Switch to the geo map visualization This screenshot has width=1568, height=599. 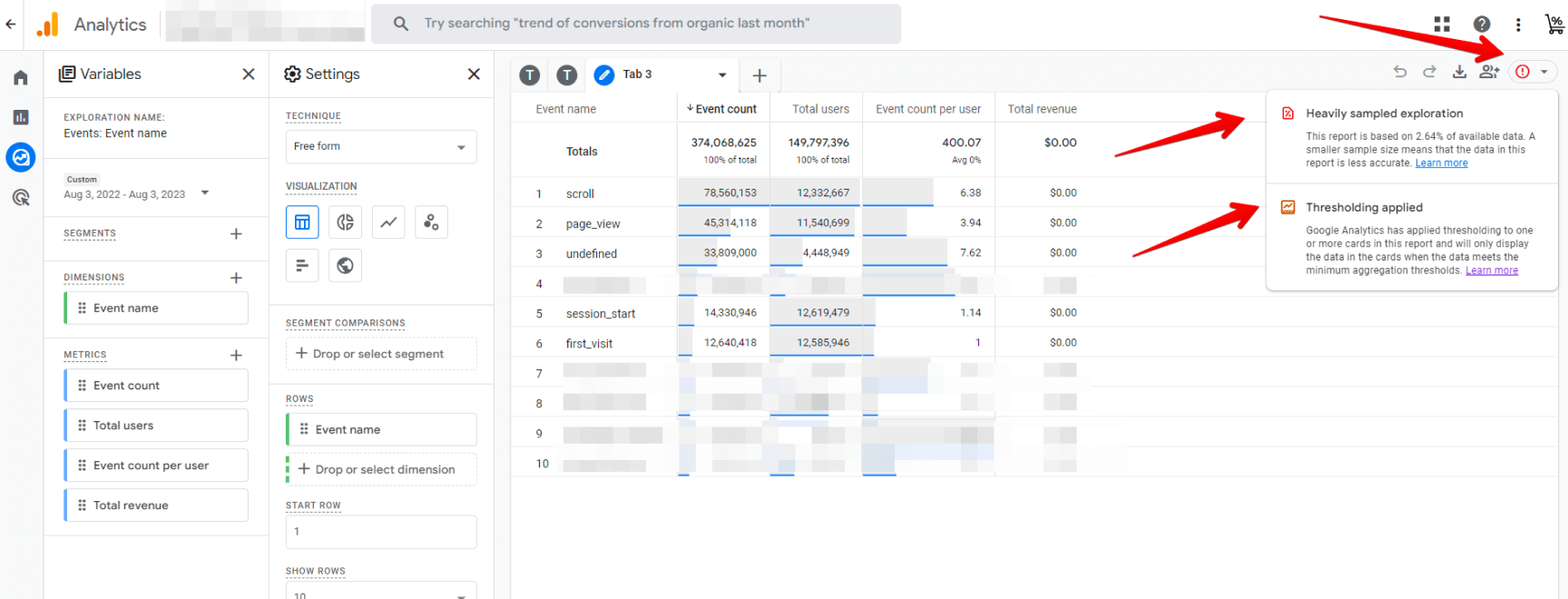(345, 266)
